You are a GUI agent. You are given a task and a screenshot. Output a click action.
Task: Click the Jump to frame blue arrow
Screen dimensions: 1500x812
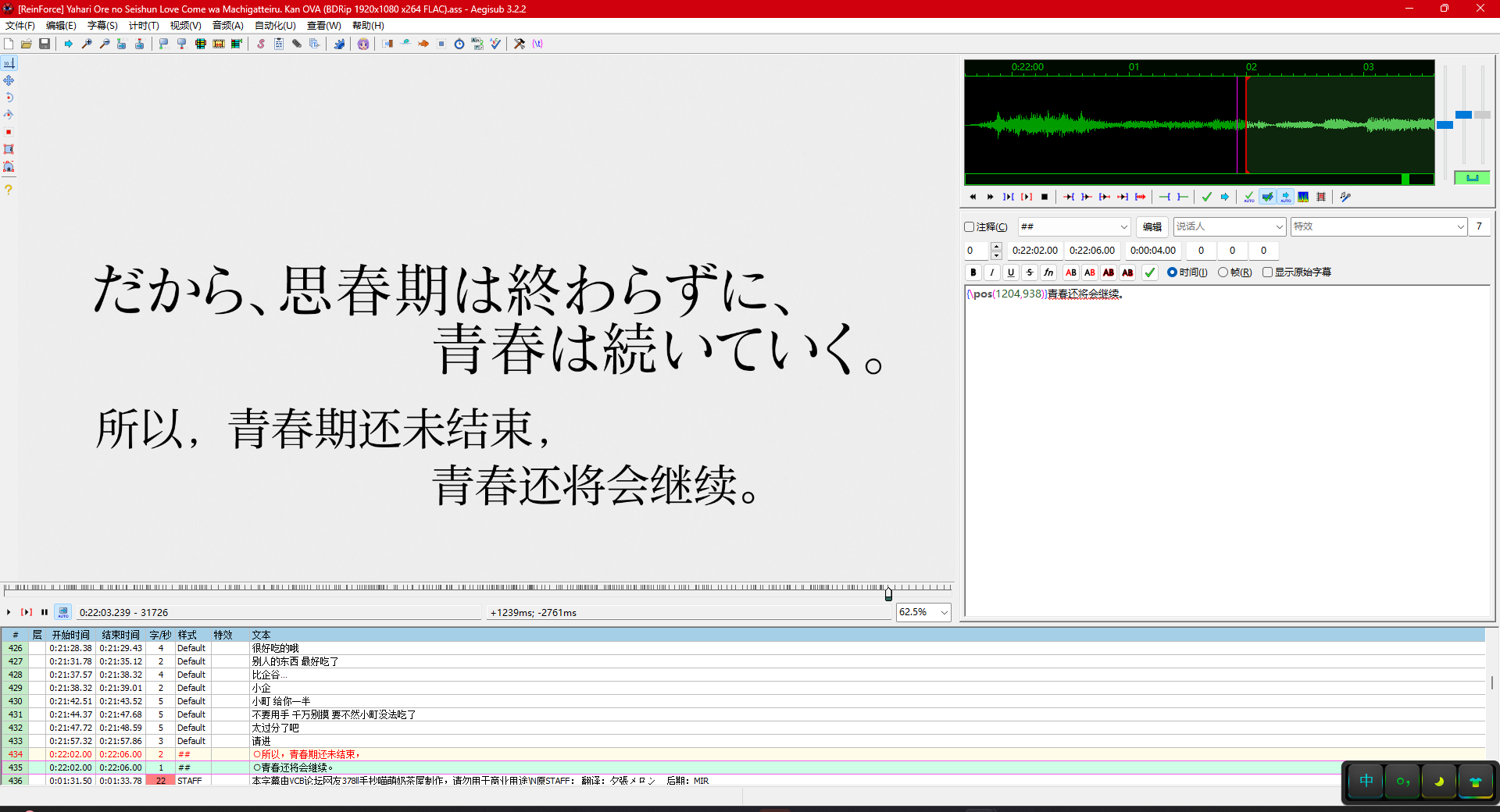[x=69, y=44]
